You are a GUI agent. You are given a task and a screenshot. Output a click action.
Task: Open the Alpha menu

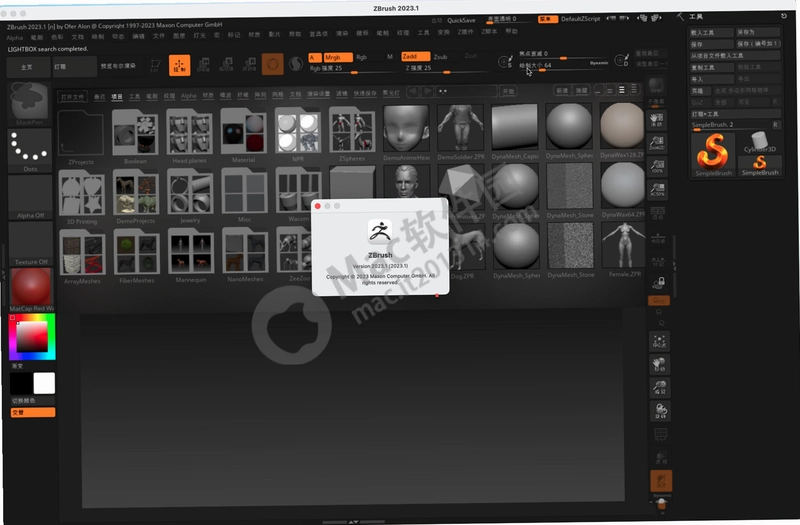click(x=15, y=38)
